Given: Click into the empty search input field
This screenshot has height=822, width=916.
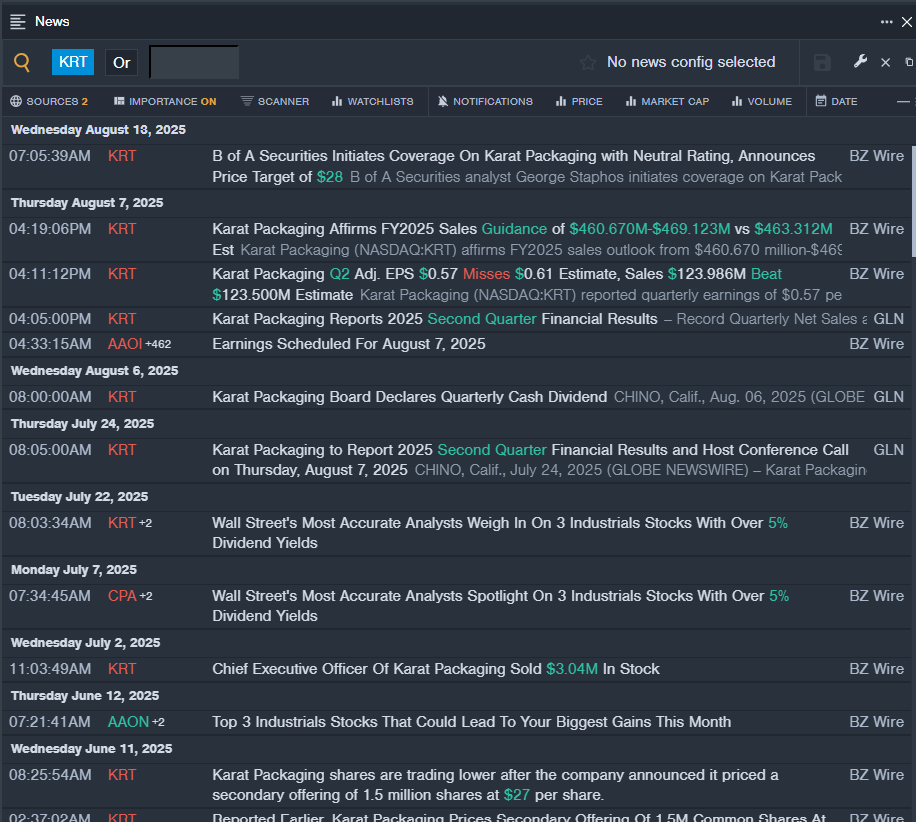Looking at the screenshot, I should click(194, 62).
